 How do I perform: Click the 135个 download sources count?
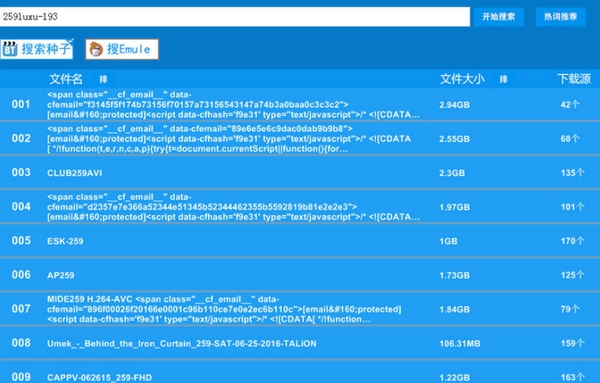click(x=573, y=173)
